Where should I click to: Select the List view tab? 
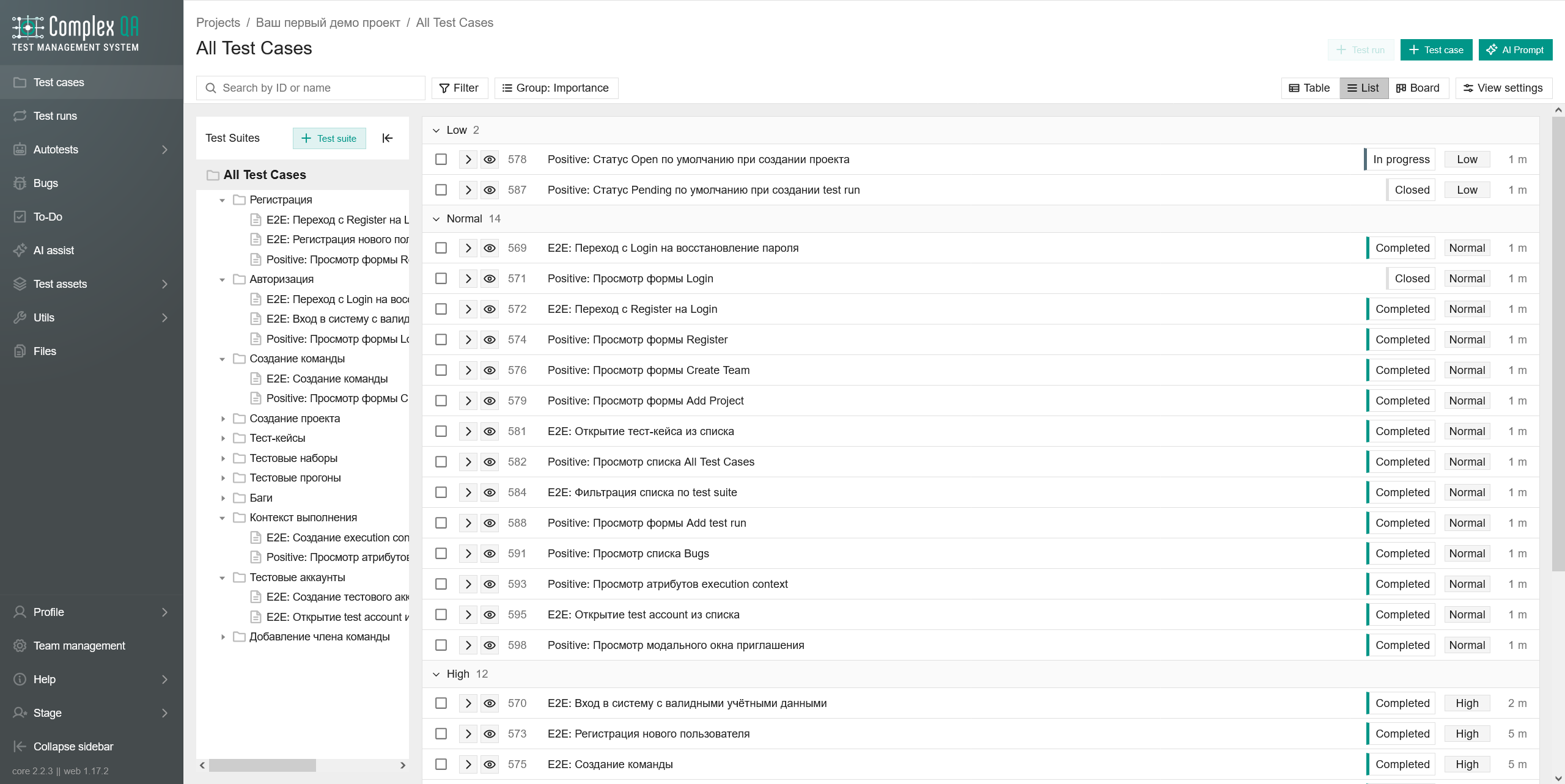pos(1363,88)
